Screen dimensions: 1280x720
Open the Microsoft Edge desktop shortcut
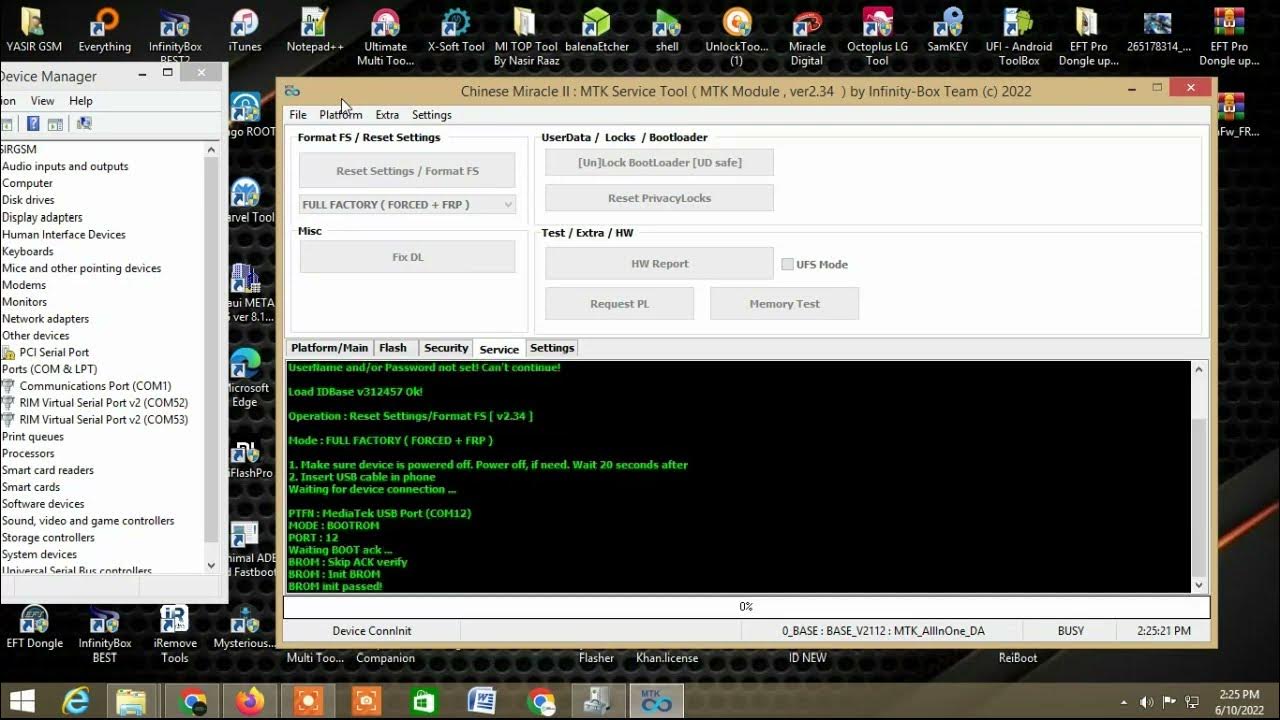coord(246,377)
